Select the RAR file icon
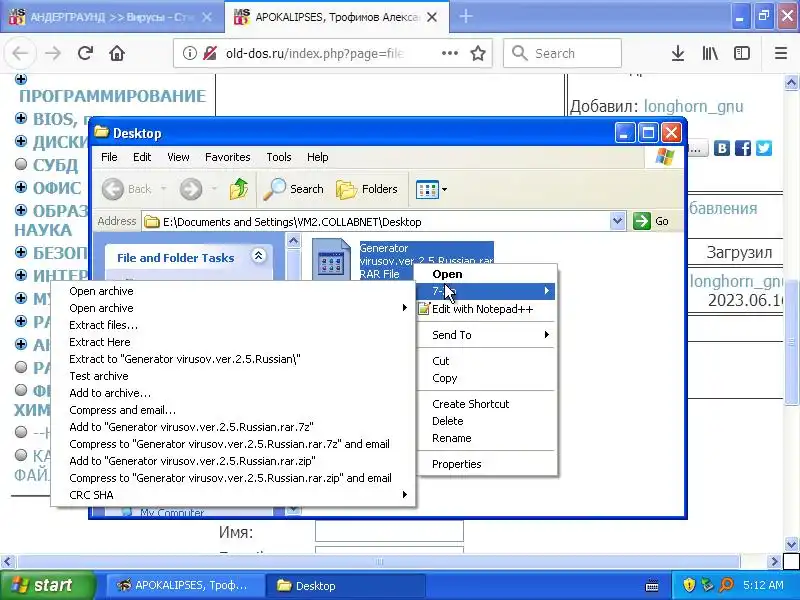Image resolution: width=800 pixels, height=600 pixels. click(x=331, y=259)
